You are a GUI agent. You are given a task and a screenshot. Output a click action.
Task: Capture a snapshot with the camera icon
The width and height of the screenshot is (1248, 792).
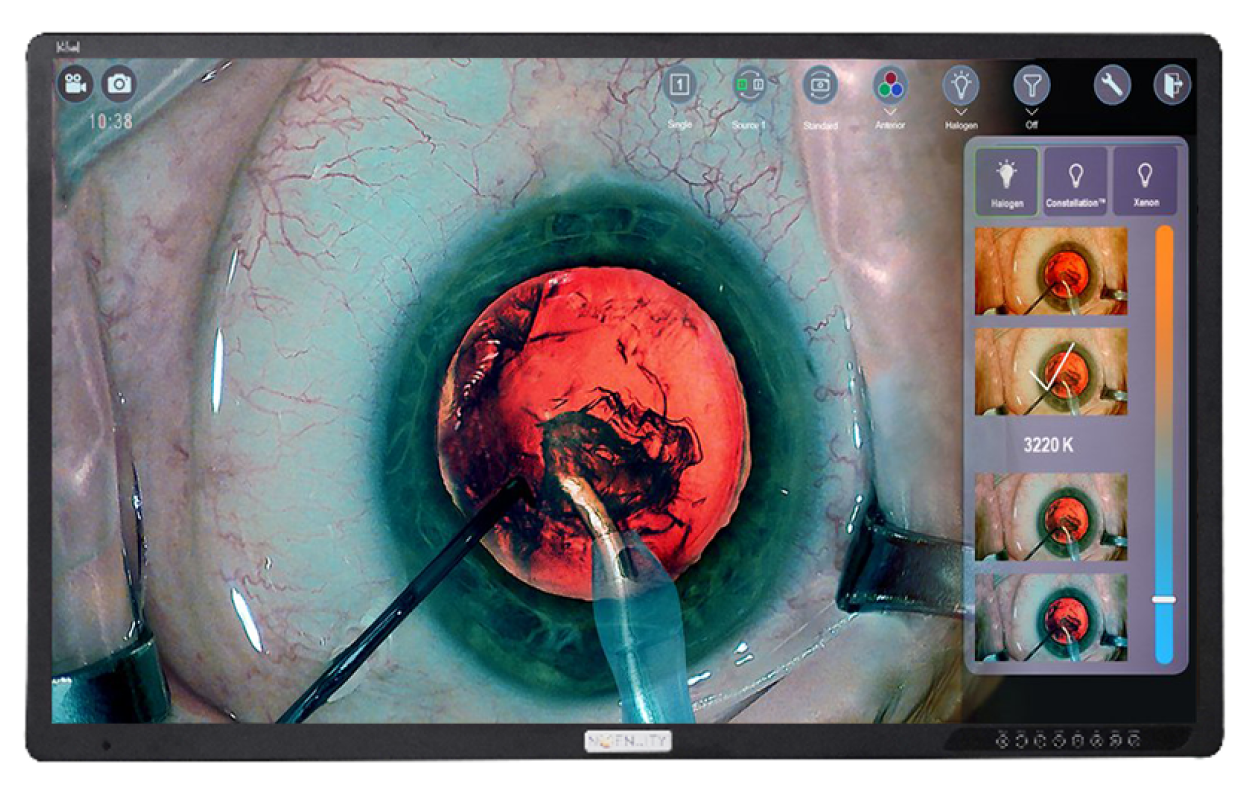(x=119, y=84)
